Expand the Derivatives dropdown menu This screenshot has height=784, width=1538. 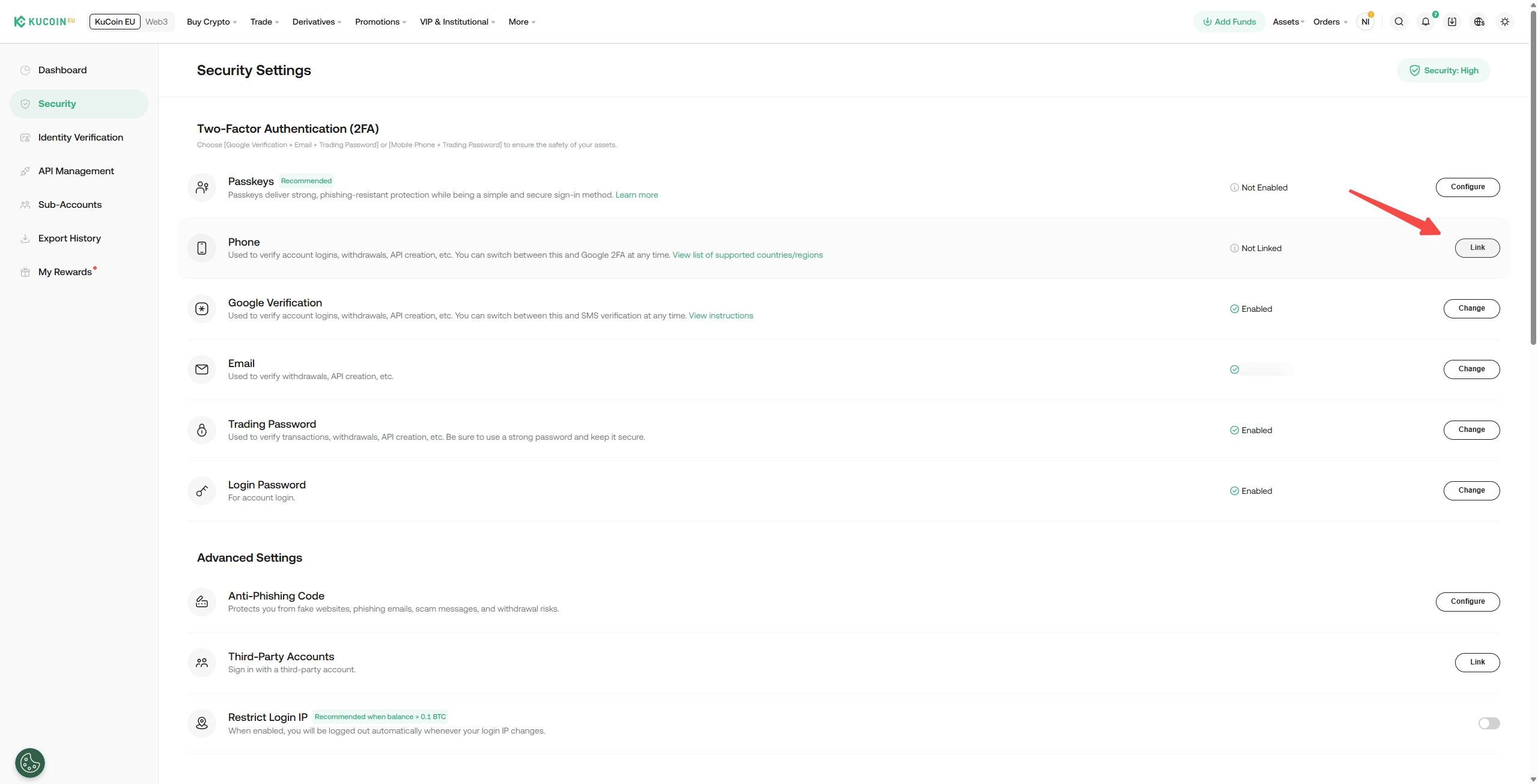317,22
